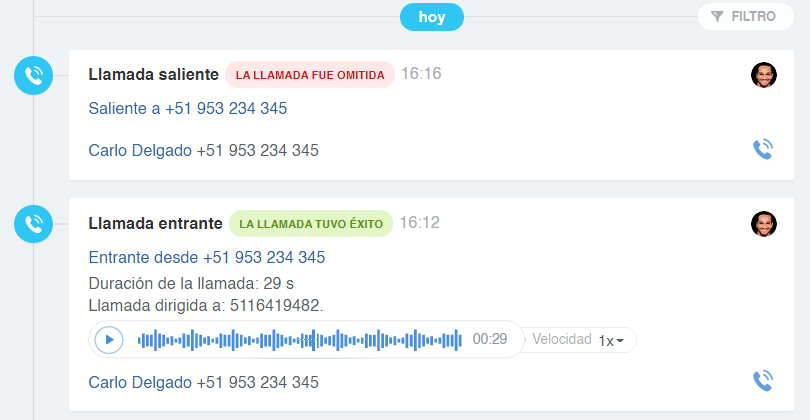Image resolution: width=810 pixels, height=420 pixels.
Task: Click the outgoing call timeline phone icon
Action: pos(34,75)
